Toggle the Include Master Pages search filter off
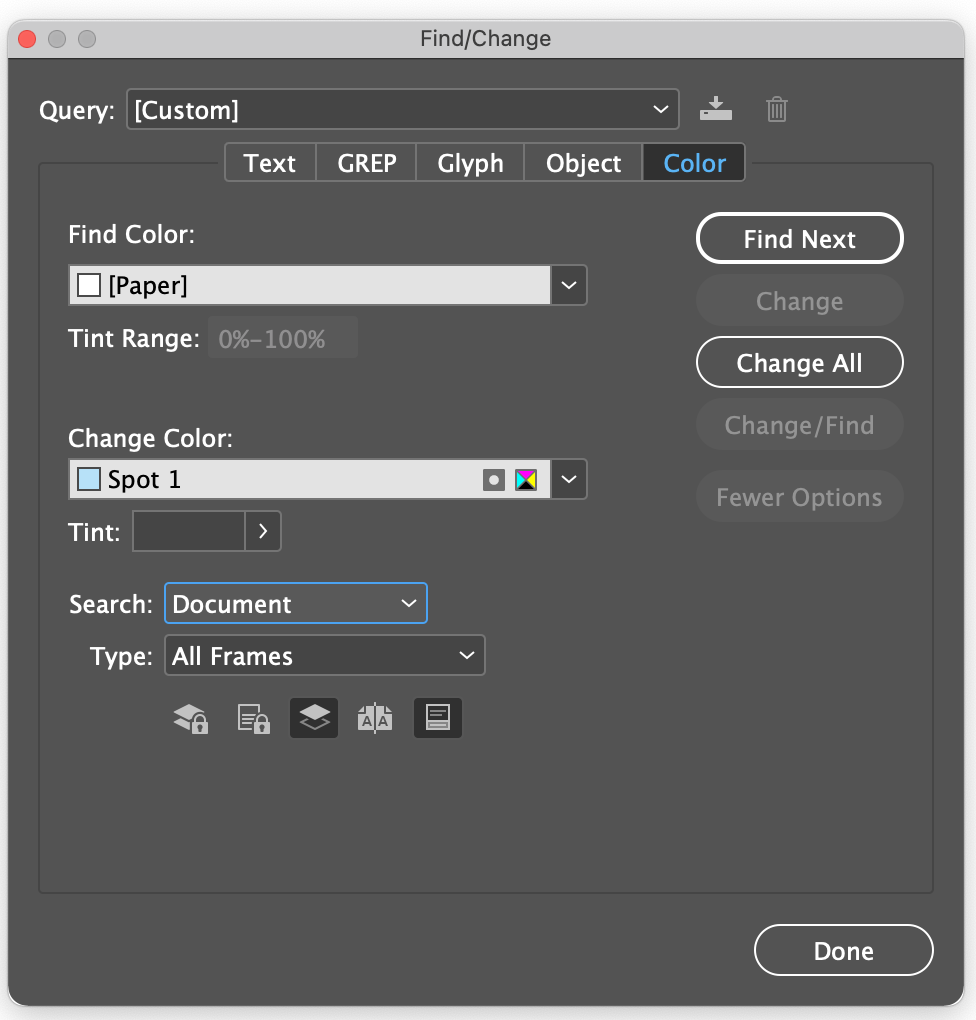Viewport: 976px width, 1020px height. 375,718
